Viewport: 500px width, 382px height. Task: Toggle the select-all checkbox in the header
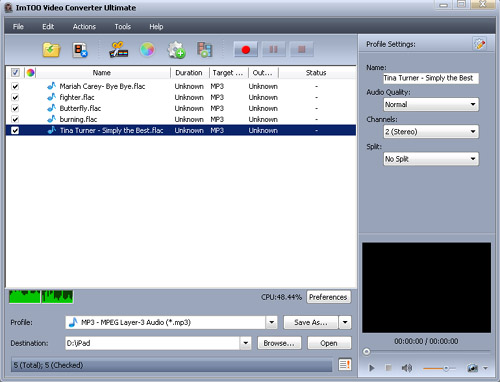coord(15,72)
